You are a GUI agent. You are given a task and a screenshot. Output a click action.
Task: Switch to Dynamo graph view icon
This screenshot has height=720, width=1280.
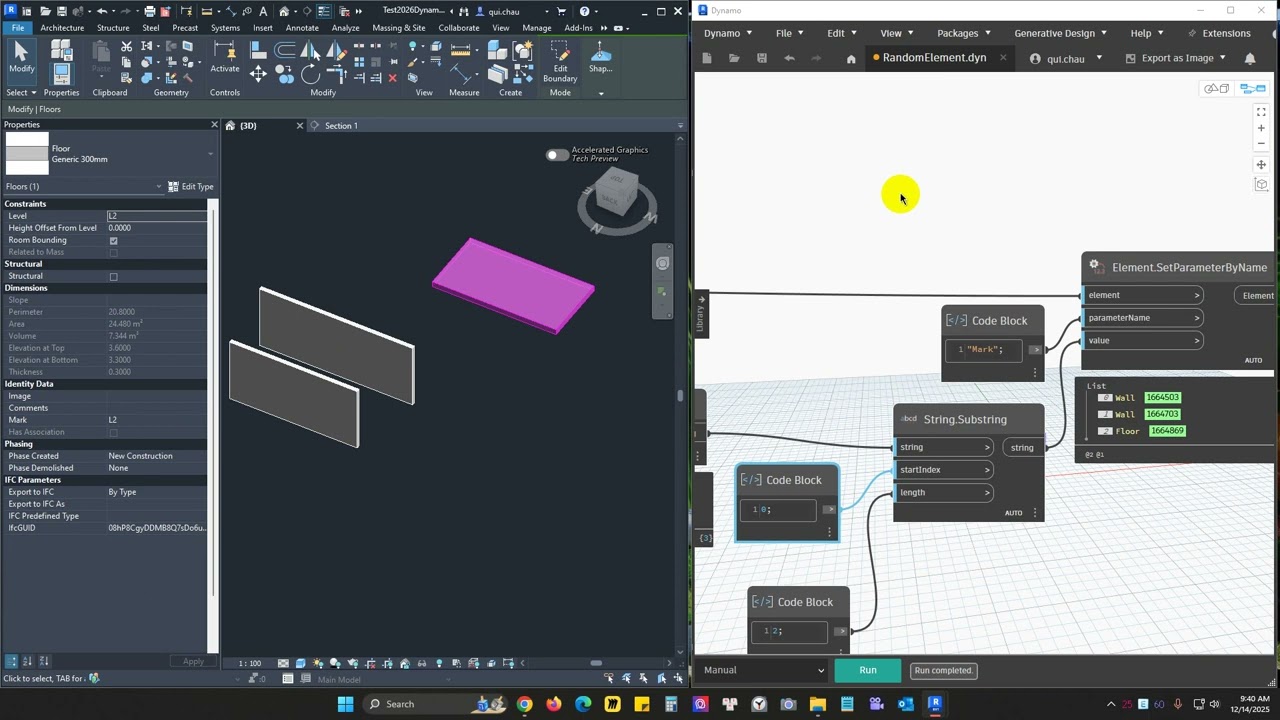[1253, 89]
